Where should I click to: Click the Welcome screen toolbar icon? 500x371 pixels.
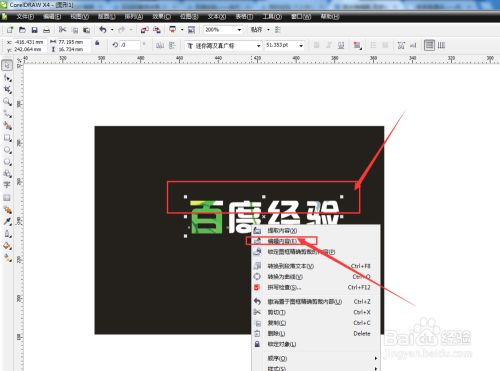191,30
